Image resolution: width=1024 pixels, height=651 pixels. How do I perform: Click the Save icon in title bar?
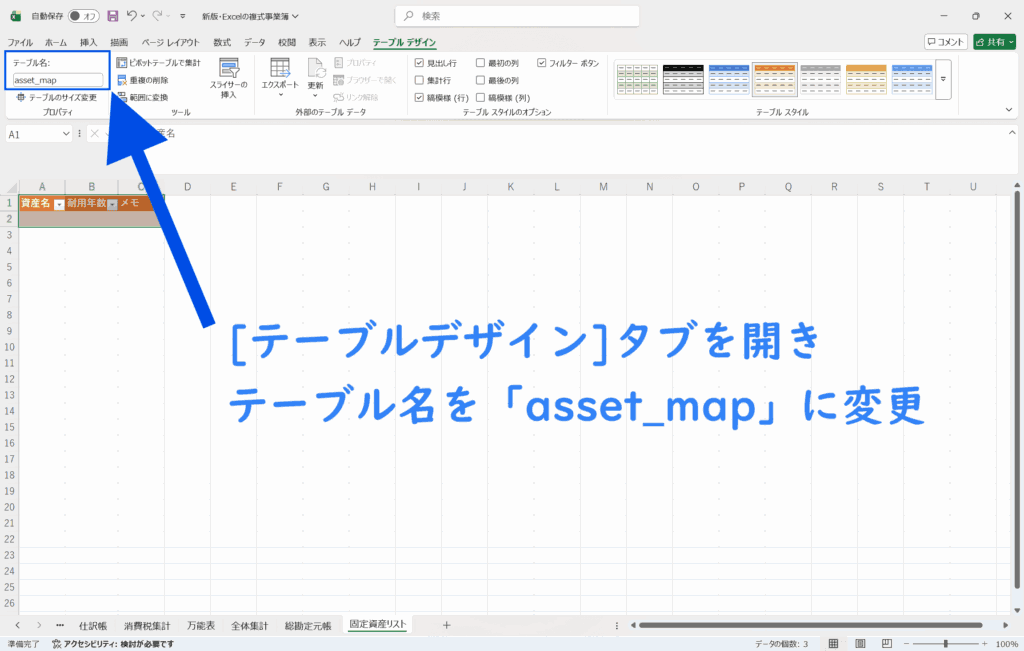click(112, 16)
